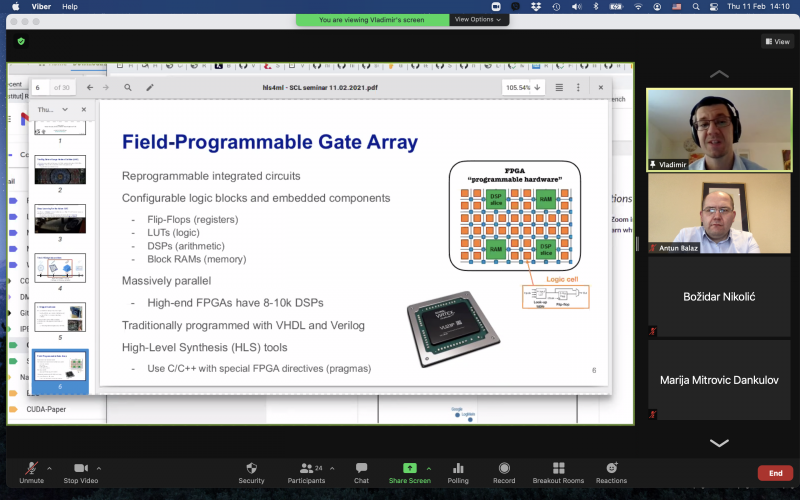800x500 pixels.
Task: Open the Security shield options
Action: click(x=251, y=472)
